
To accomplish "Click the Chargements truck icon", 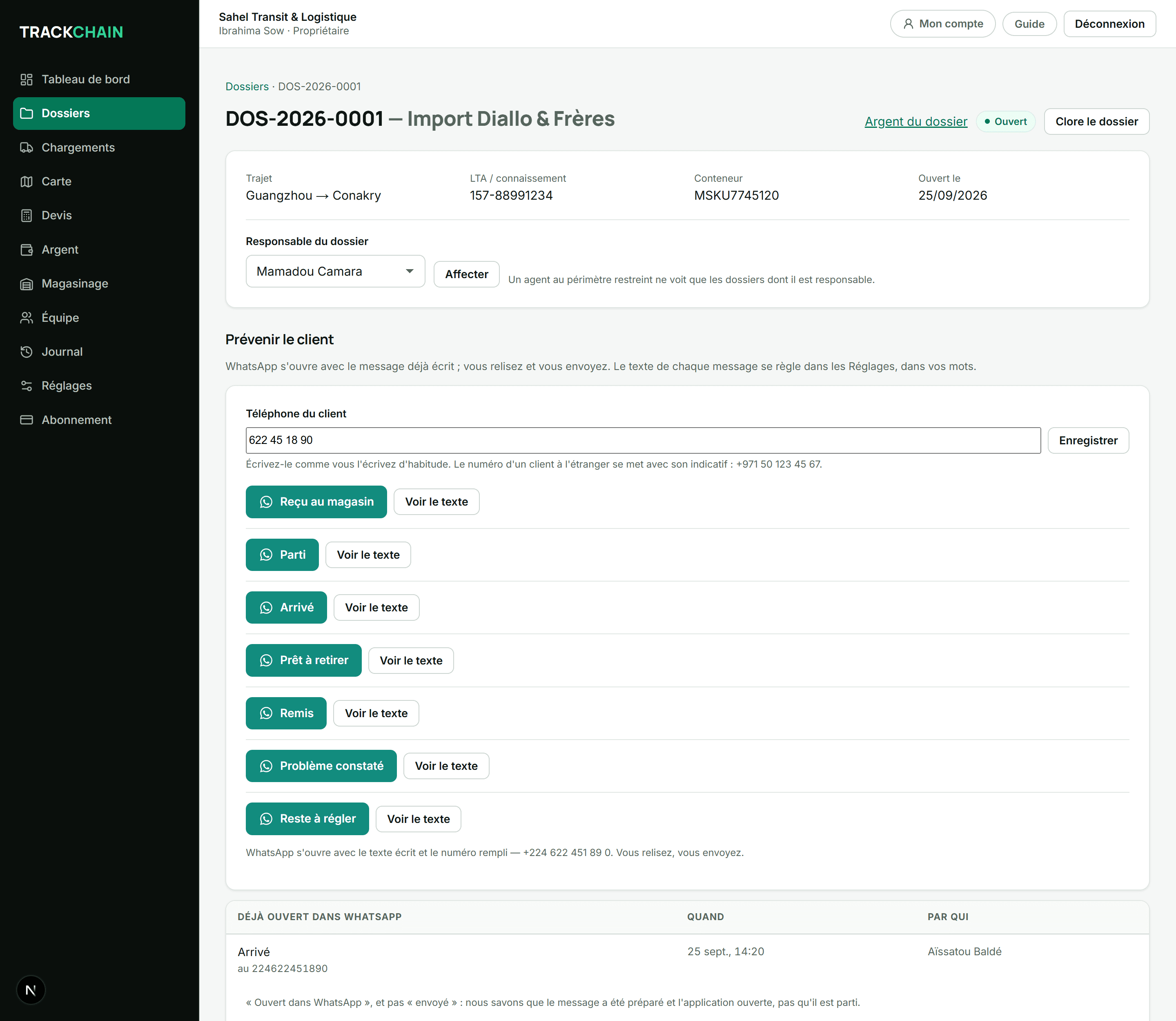I will click(26, 147).
